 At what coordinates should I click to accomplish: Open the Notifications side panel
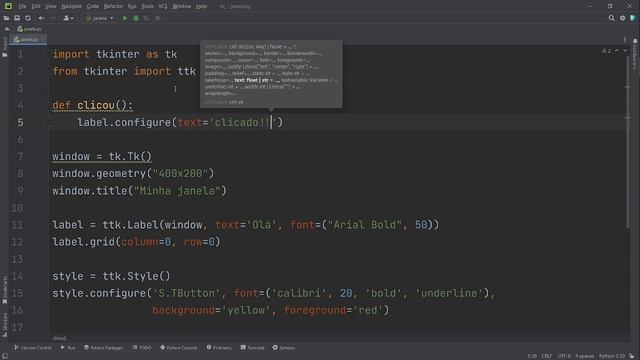[x=635, y=54]
